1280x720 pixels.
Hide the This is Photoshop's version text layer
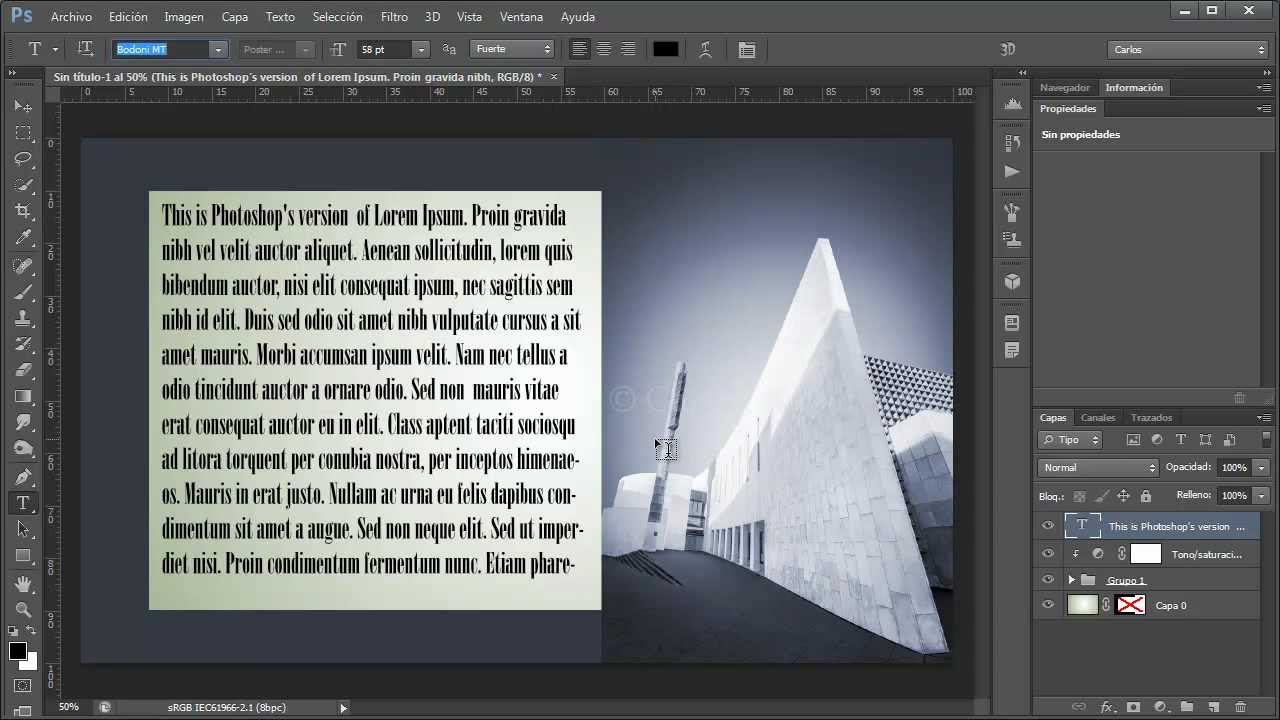(x=1048, y=526)
